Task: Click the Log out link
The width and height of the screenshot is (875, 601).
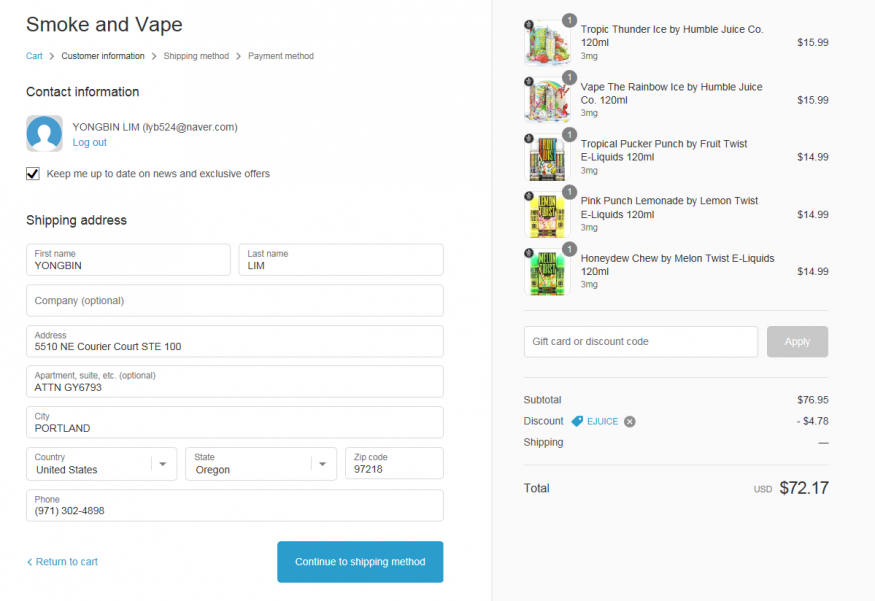Action: pyautogui.click(x=90, y=143)
